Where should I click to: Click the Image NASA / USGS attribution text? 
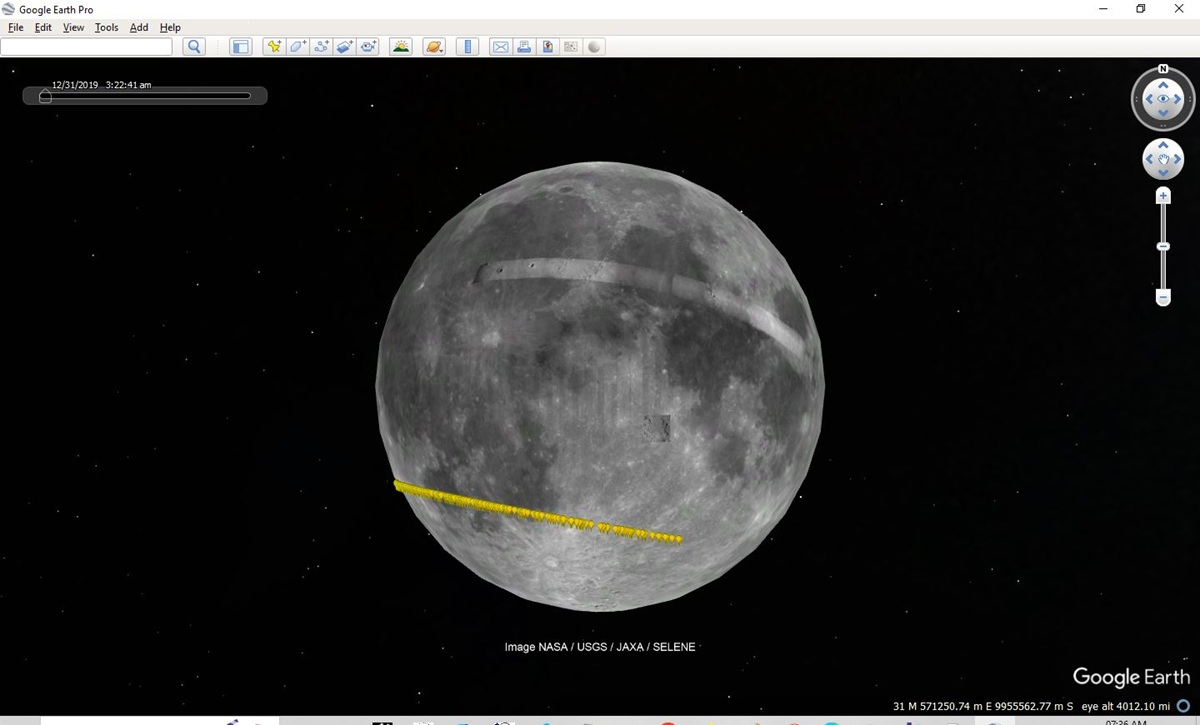coord(600,647)
